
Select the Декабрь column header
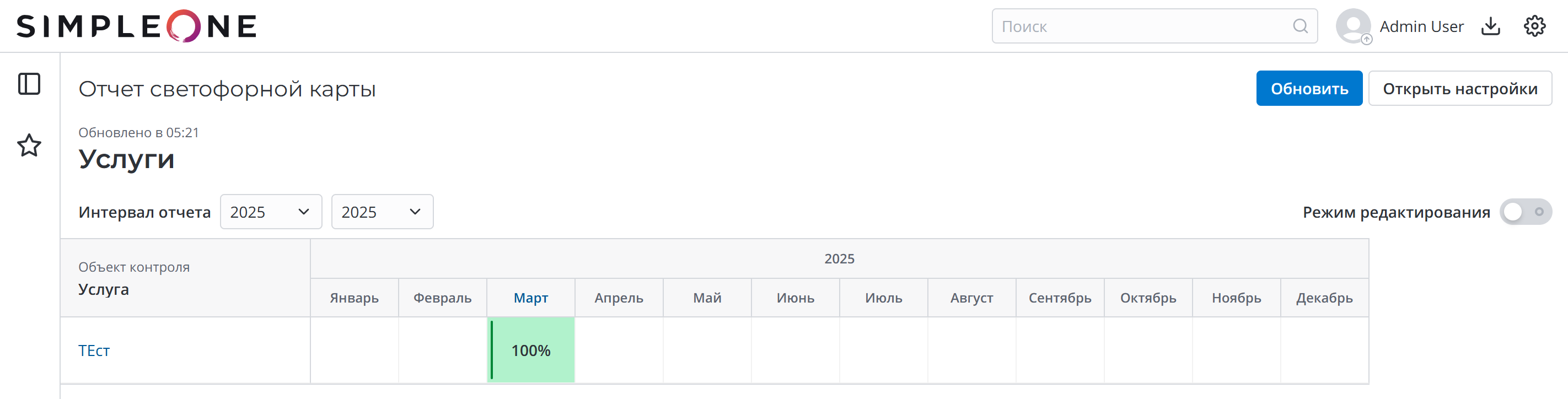point(1324,298)
